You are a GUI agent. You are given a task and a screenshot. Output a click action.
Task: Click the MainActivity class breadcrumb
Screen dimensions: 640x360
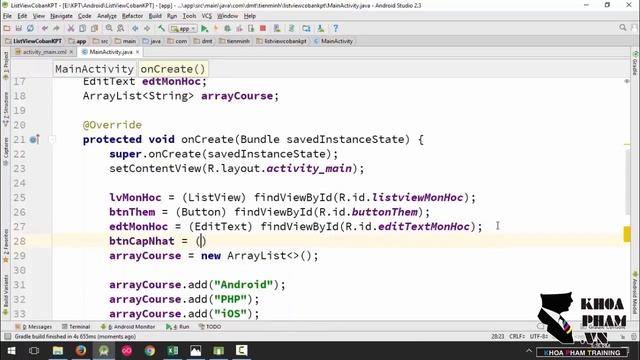333,41
